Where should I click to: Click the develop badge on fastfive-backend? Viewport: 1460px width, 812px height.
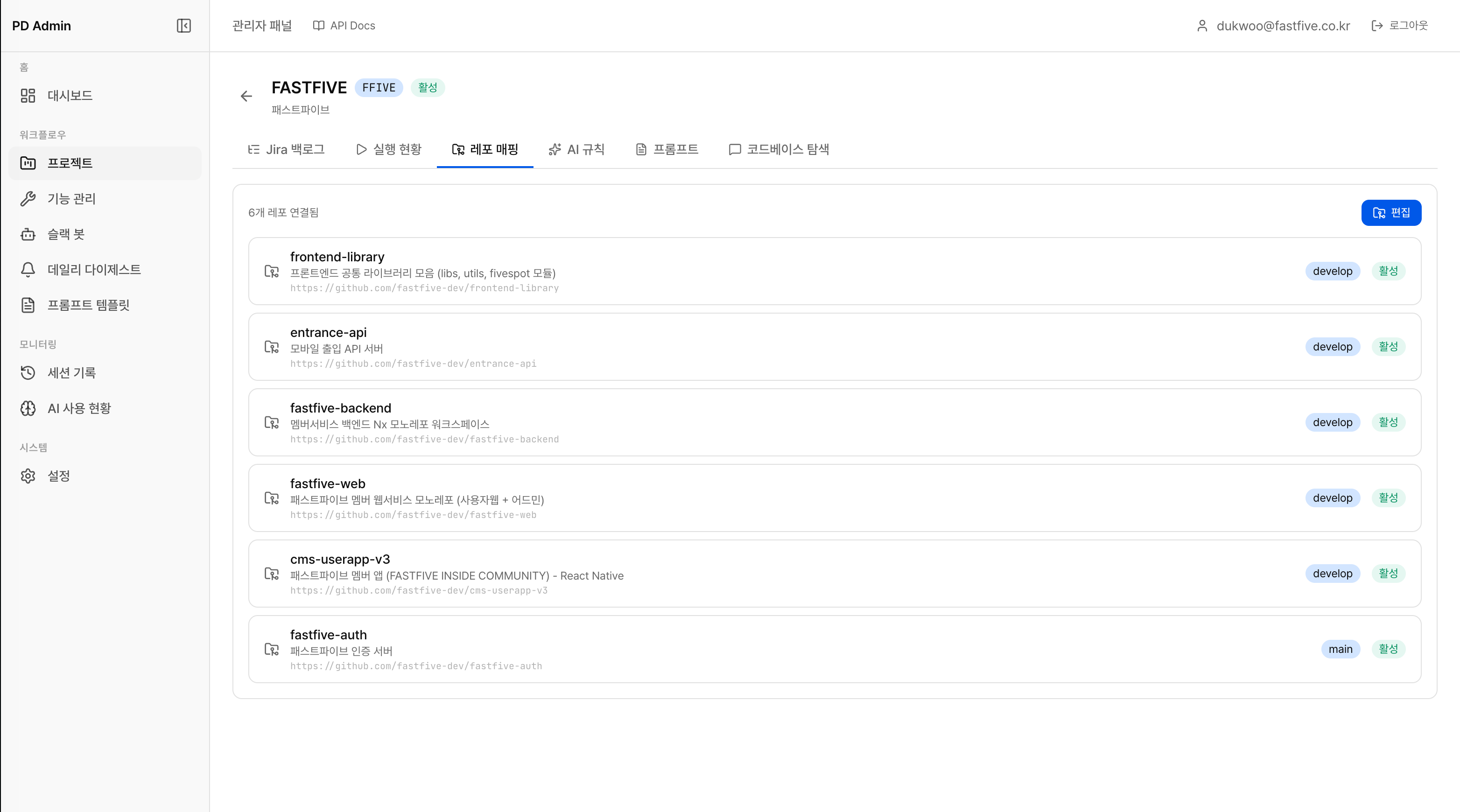point(1333,423)
